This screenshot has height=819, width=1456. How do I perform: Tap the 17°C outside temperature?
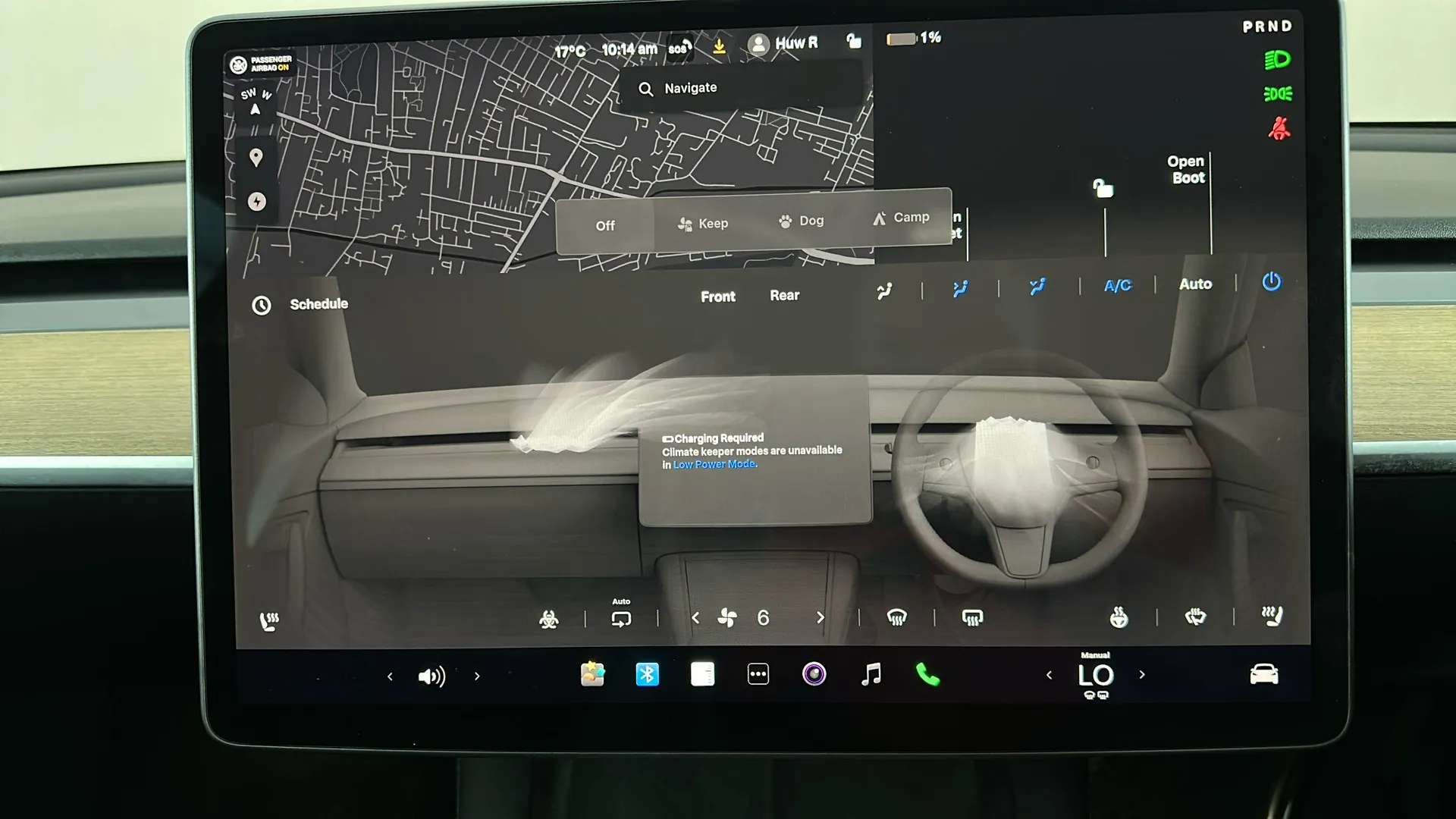(x=570, y=52)
